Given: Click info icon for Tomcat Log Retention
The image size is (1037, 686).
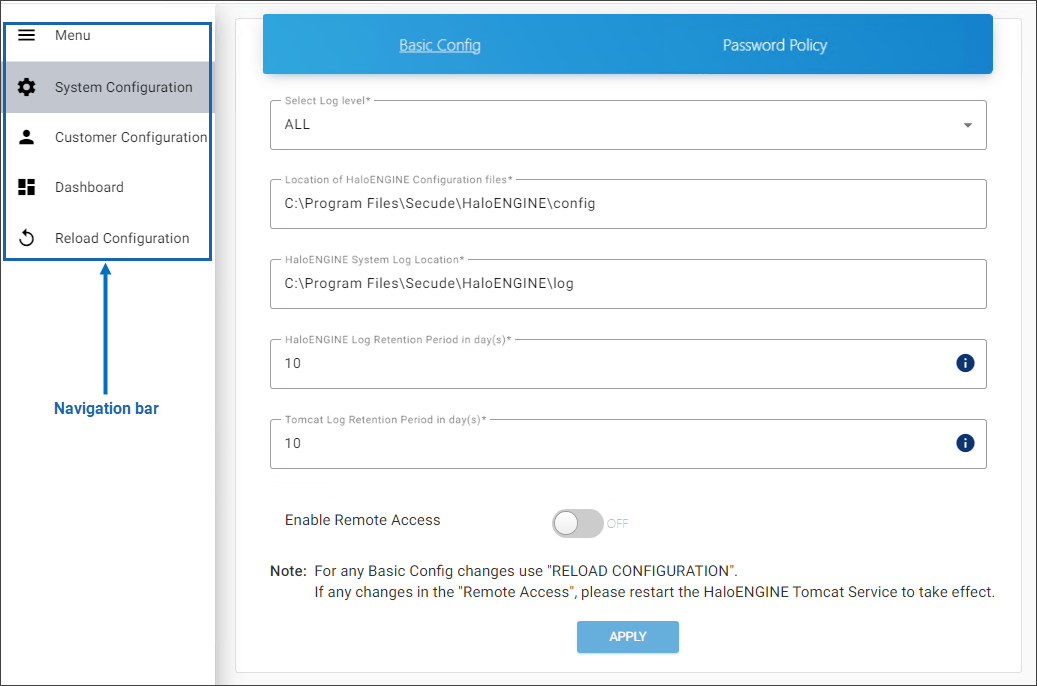Looking at the screenshot, I should tap(965, 443).
